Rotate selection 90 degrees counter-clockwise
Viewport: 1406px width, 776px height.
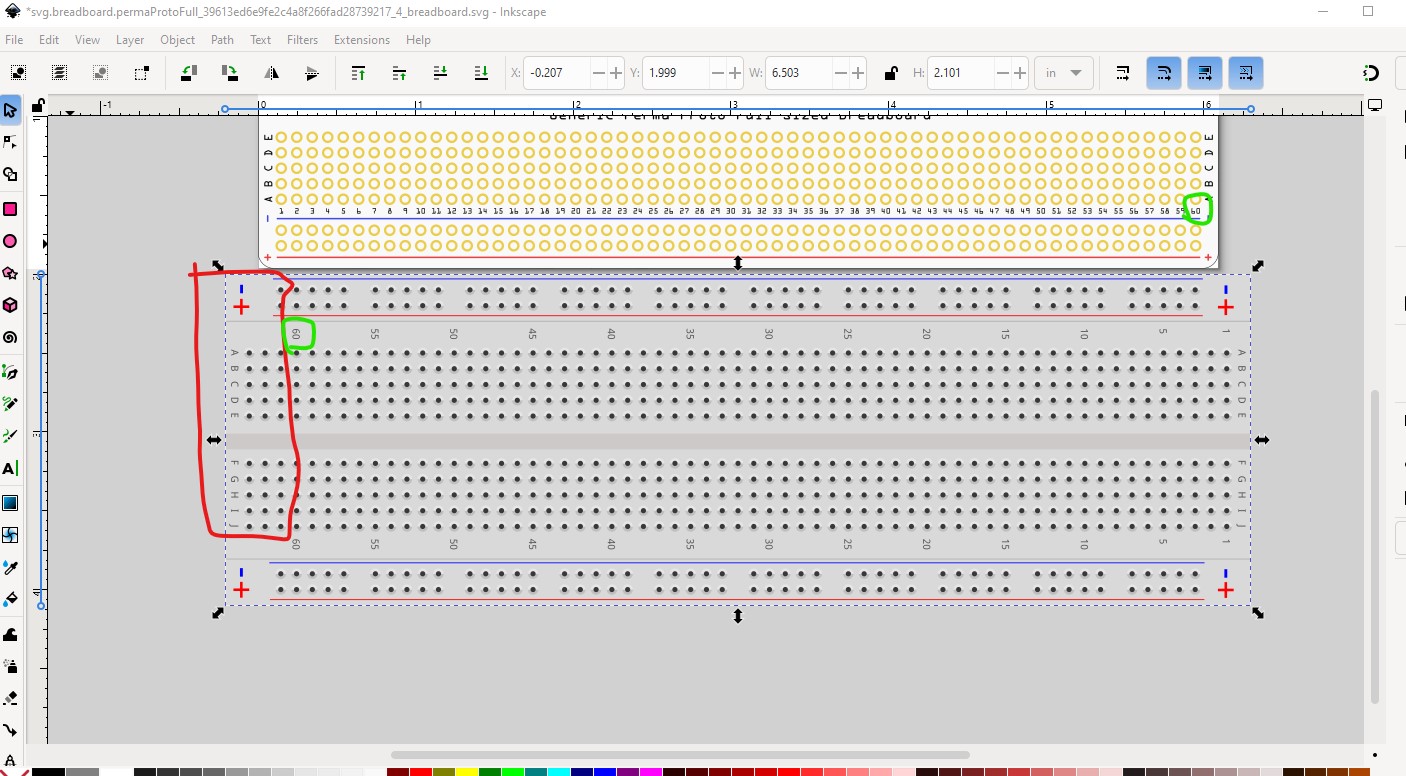click(x=188, y=73)
